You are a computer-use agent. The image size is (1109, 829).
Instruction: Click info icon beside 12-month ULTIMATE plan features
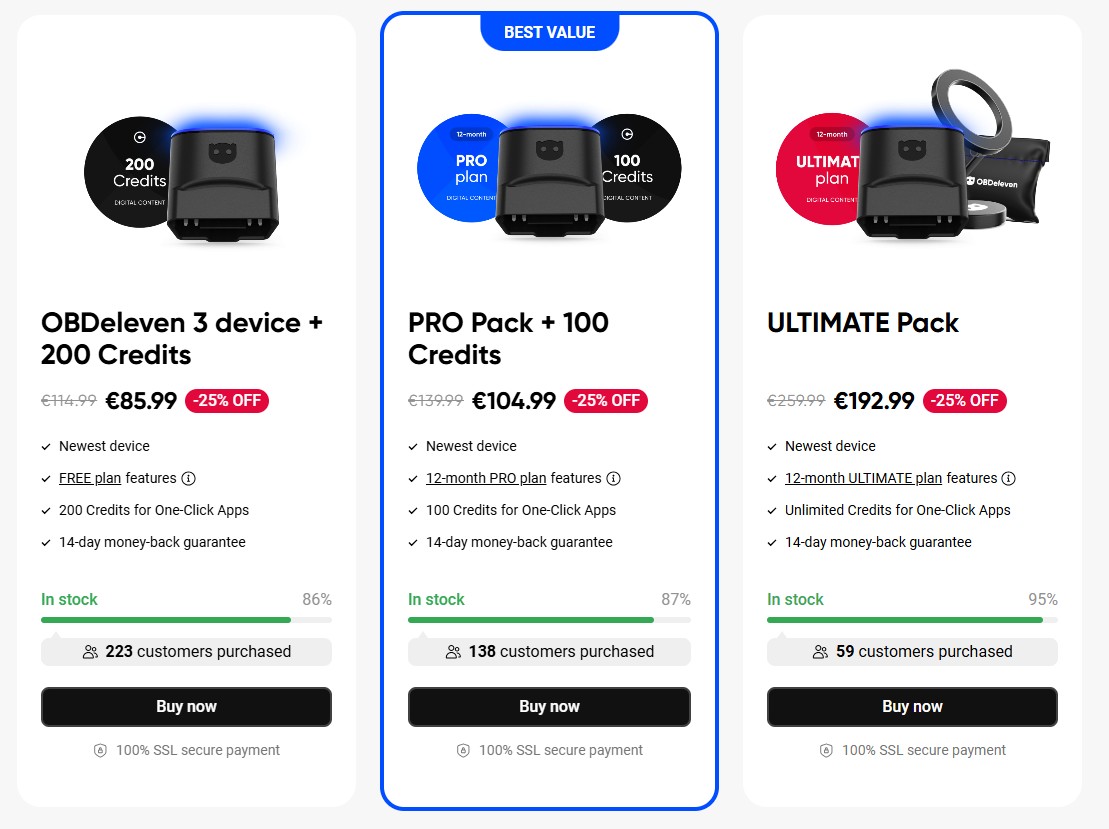click(x=1009, y=478)
